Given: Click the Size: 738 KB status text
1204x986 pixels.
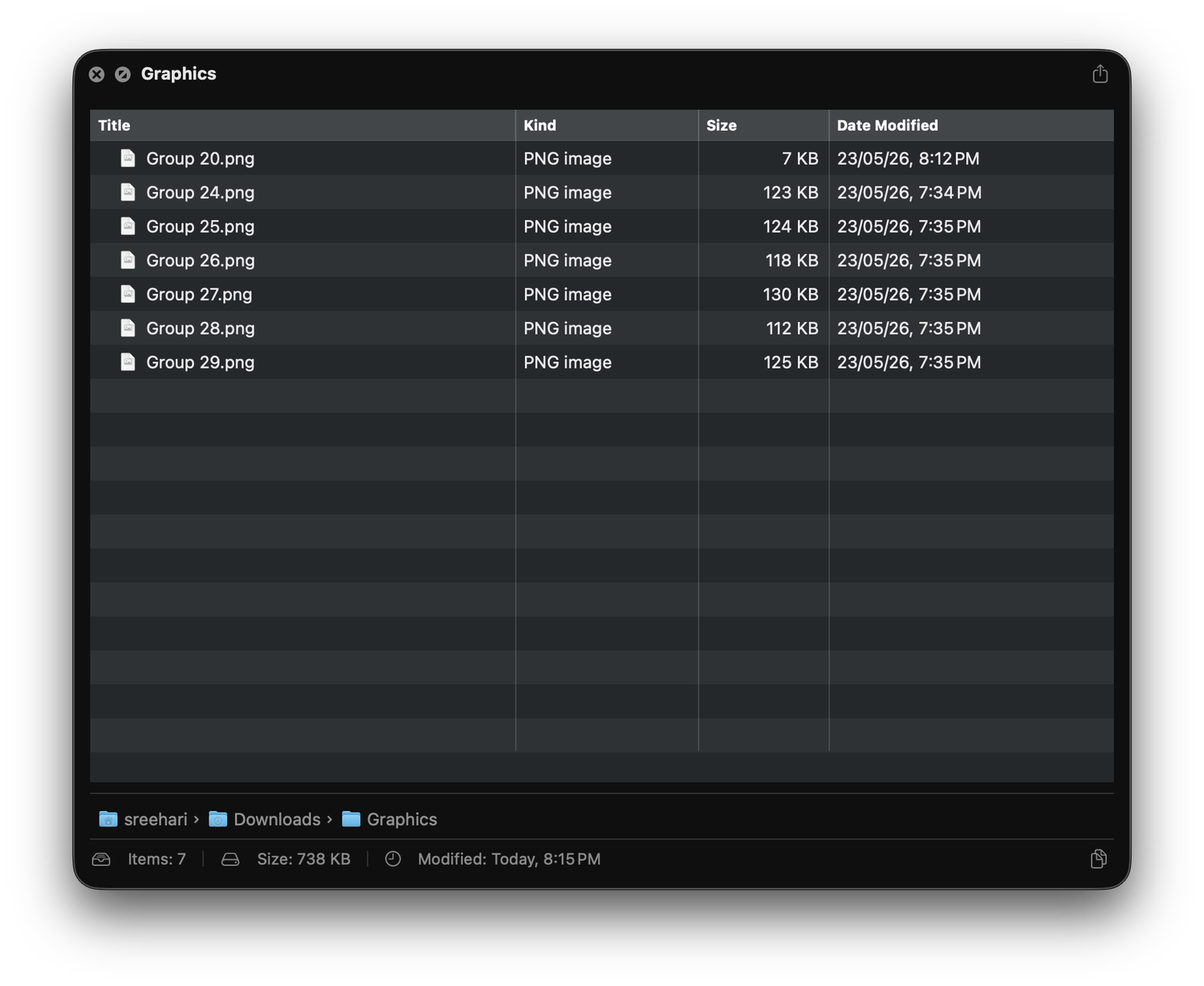Looking at the screenshot, I should pos(303,859).
